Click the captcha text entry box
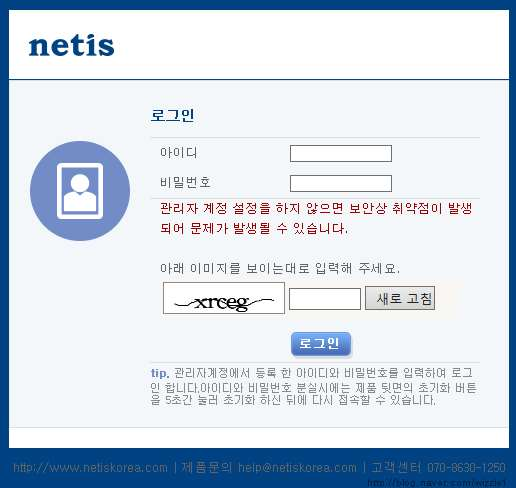 click(x=325, y=299)
